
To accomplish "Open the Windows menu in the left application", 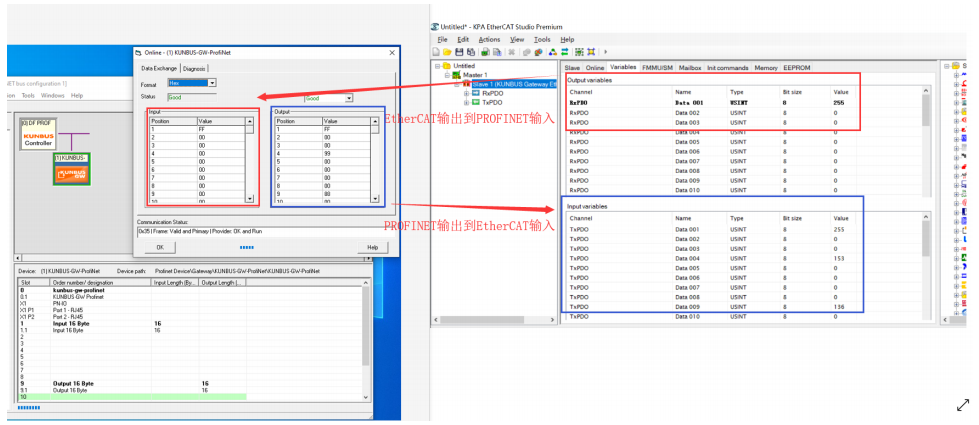I will [x=53, y=95].
